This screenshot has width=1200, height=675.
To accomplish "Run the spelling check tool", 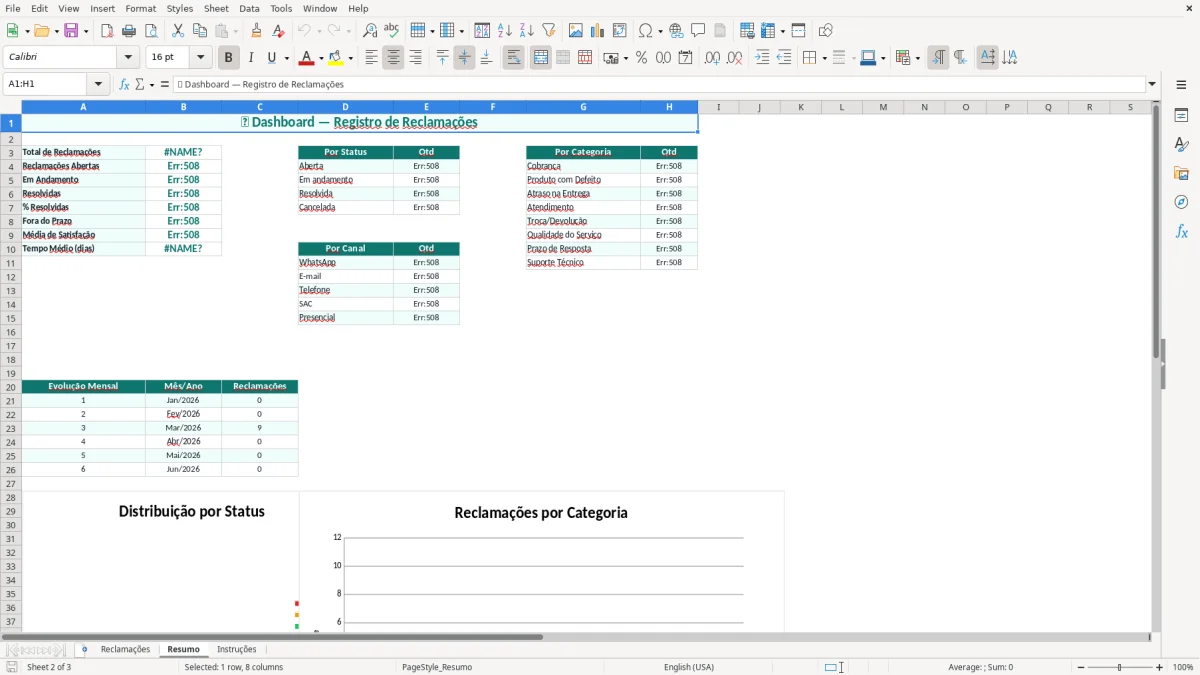I will [x=392, y=31].
